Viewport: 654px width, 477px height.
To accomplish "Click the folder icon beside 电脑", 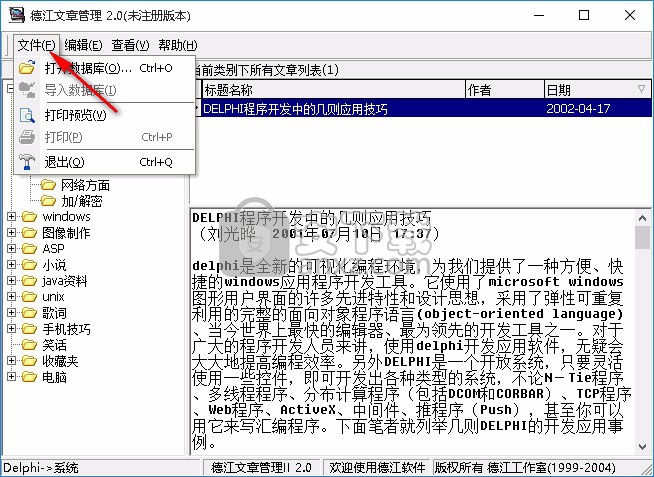I will (x=29, y=377).
